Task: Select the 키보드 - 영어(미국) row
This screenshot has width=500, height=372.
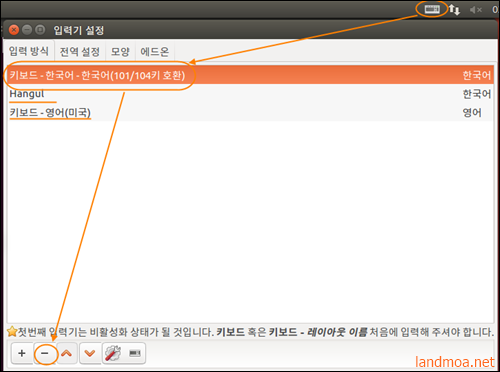Action: coord(250,113)
